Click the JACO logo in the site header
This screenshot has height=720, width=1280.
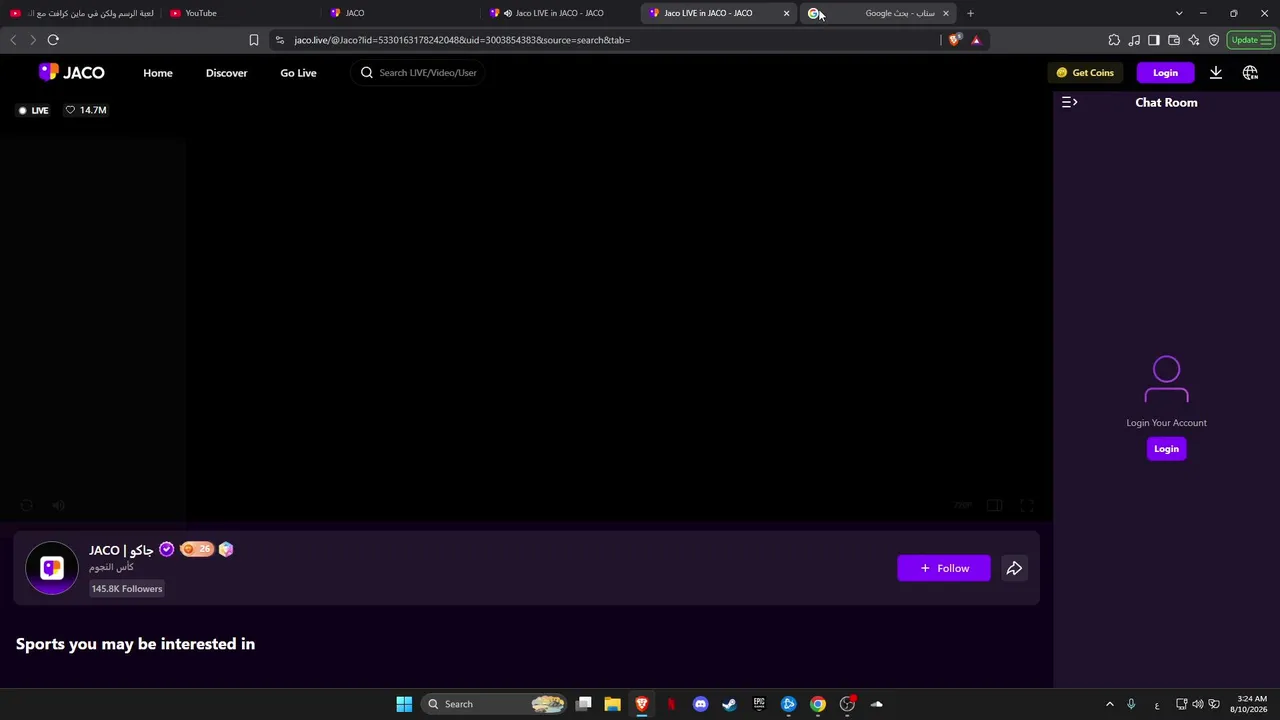point(71,72)
